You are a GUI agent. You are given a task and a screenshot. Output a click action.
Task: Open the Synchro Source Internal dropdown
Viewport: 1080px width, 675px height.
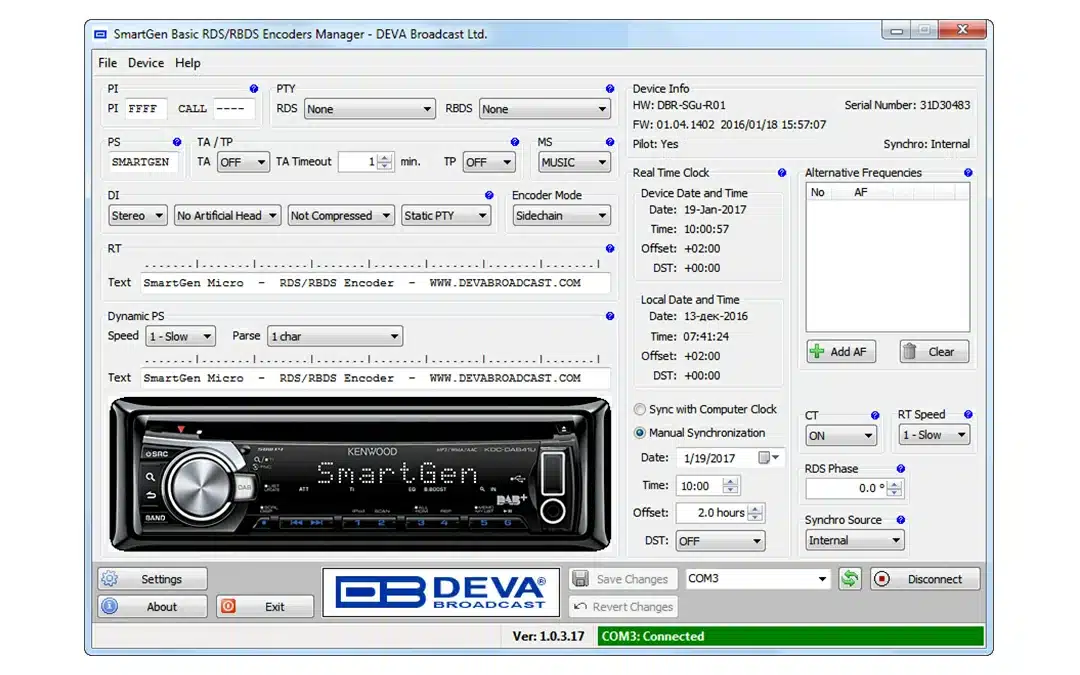click(854, 540)
